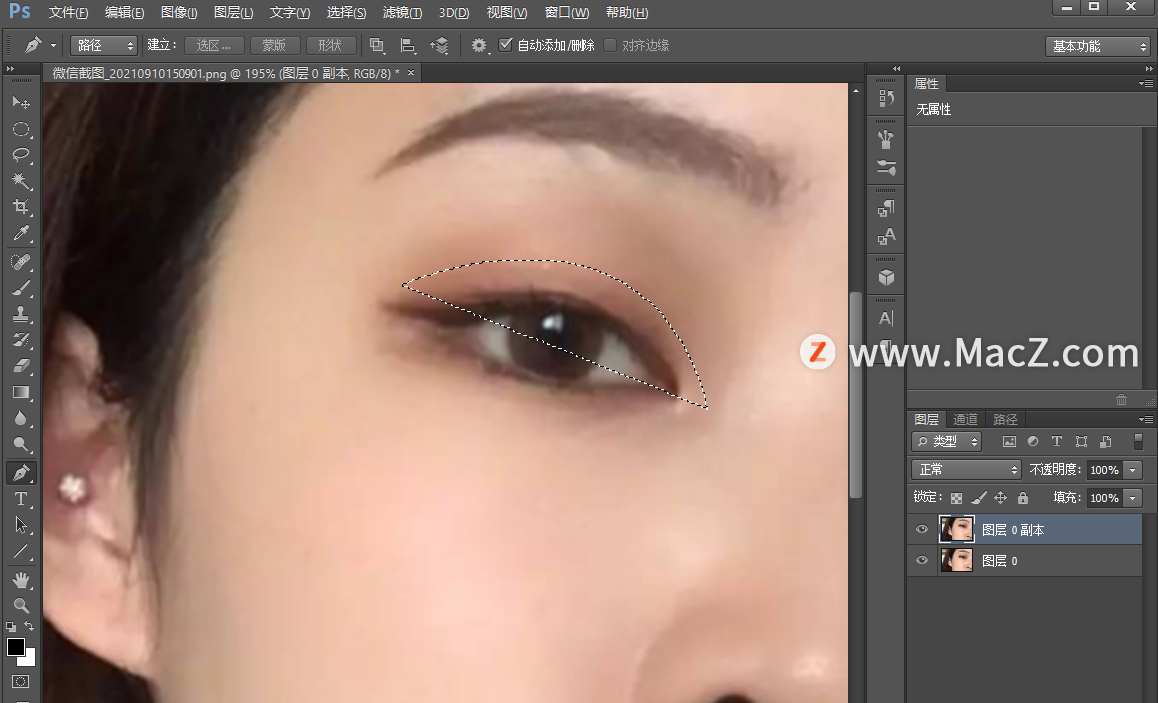The width and height of the screenshot is (1158, 703).
Task: Select the Pen tool in toolbox
Action: pyautogui.click(x=21, y=473)
